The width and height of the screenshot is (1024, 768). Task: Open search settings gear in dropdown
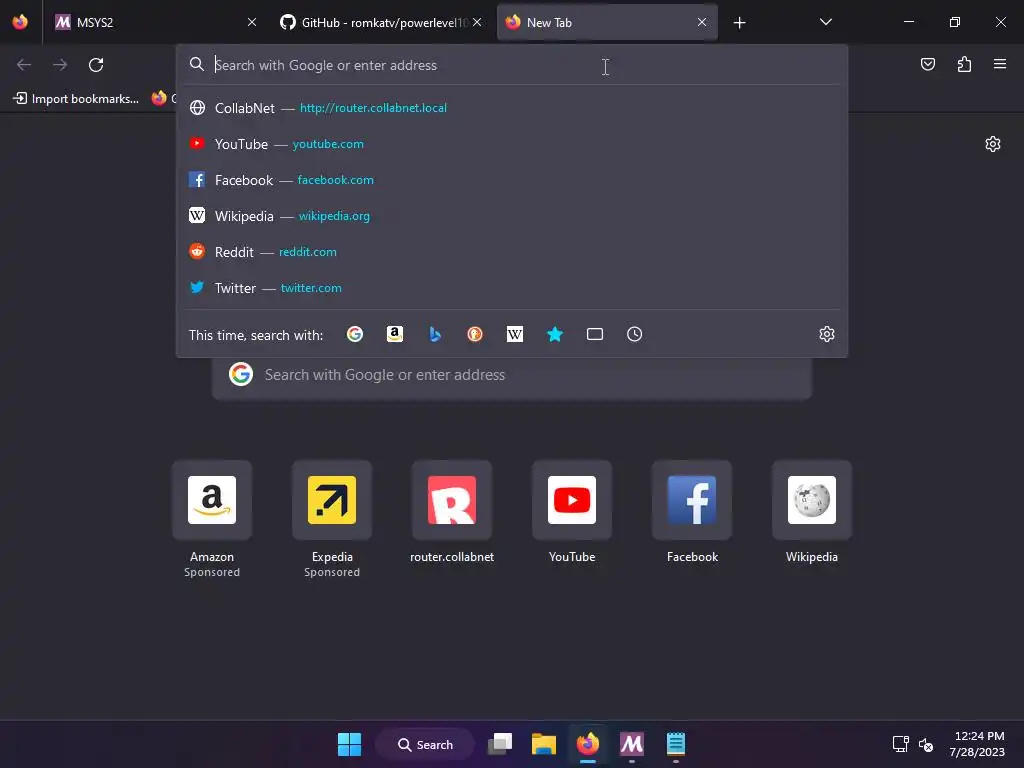click(827, 334)
